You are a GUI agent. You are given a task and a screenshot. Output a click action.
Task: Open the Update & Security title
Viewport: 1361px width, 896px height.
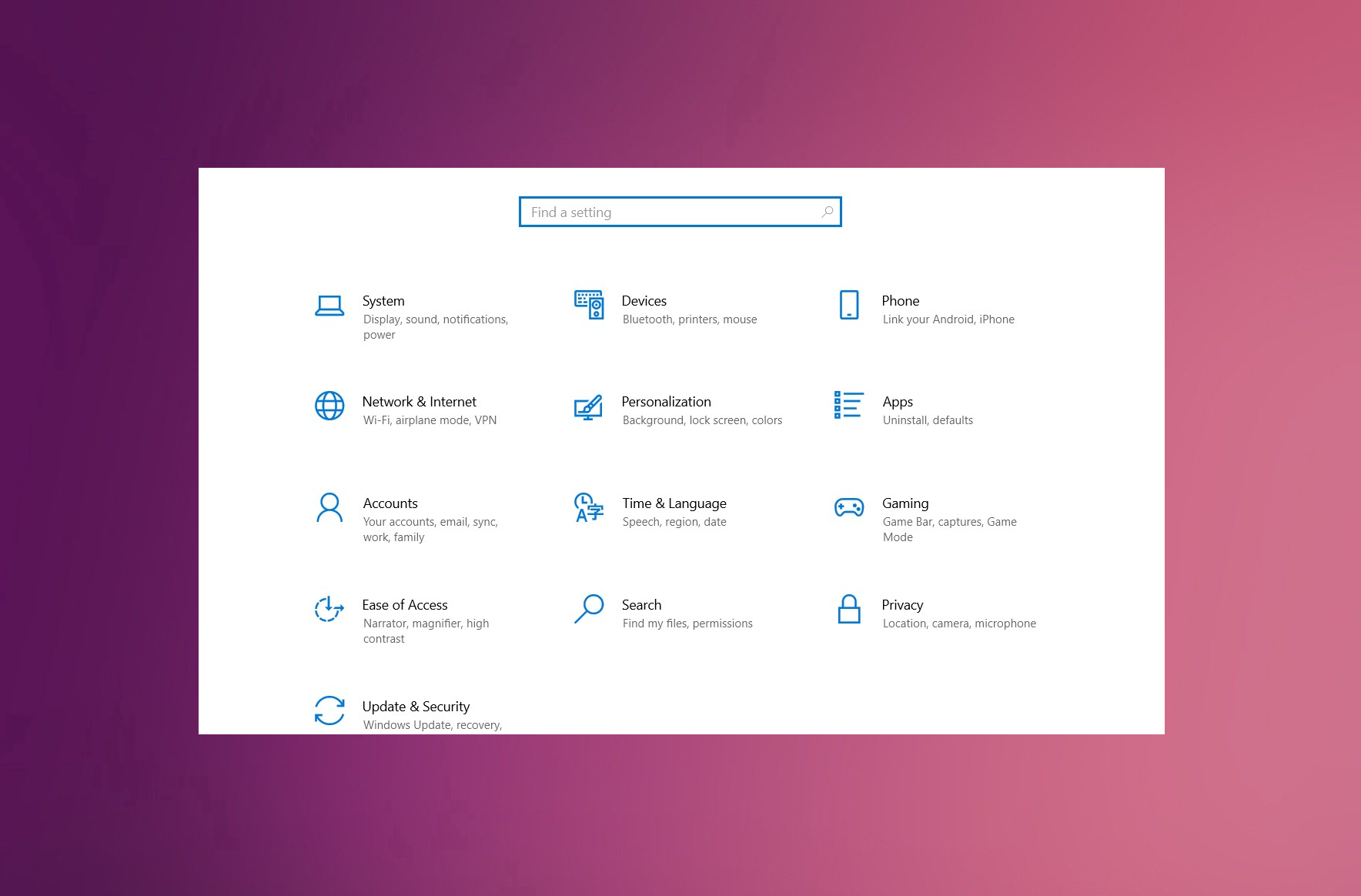pyautogui.click(x=416, y=707)
